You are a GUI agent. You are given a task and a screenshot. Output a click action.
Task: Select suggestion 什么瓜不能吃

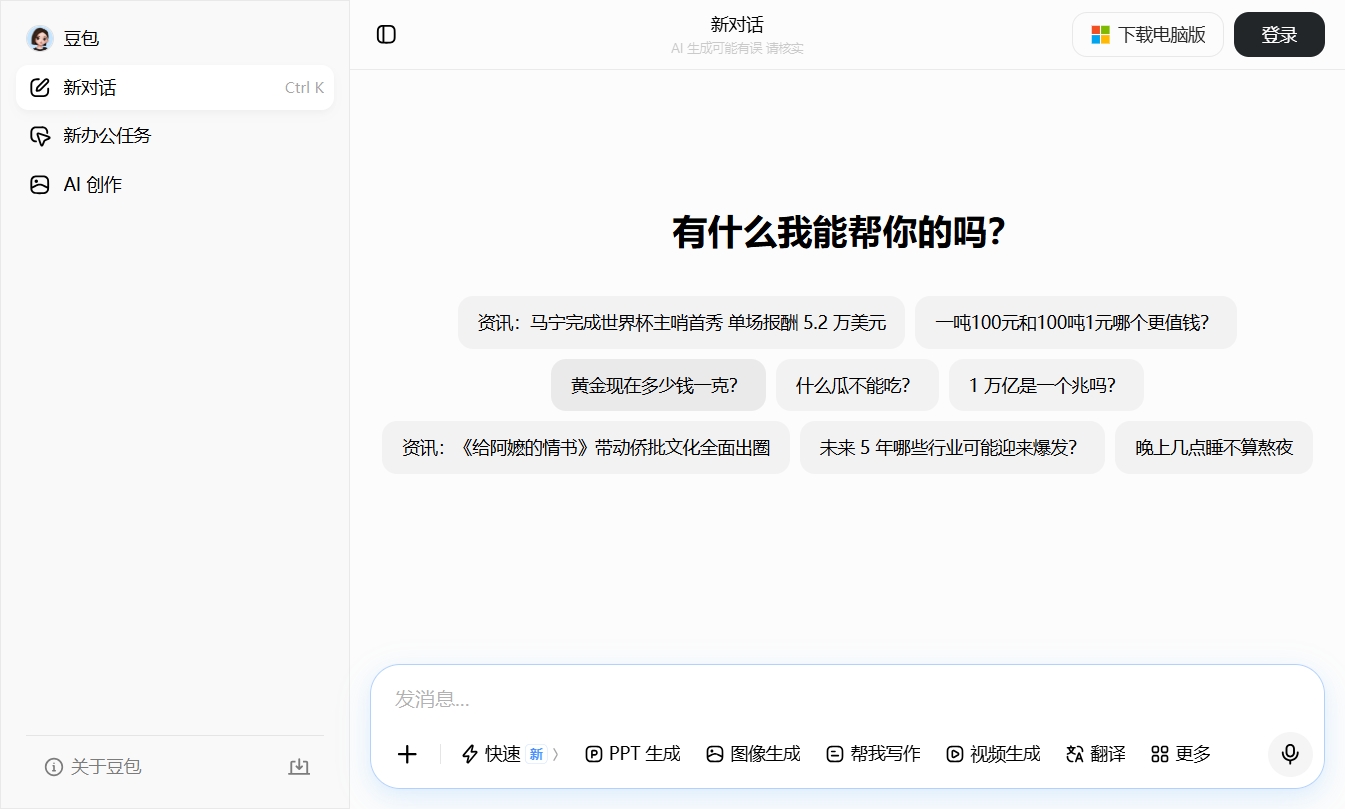click(857, 385)
